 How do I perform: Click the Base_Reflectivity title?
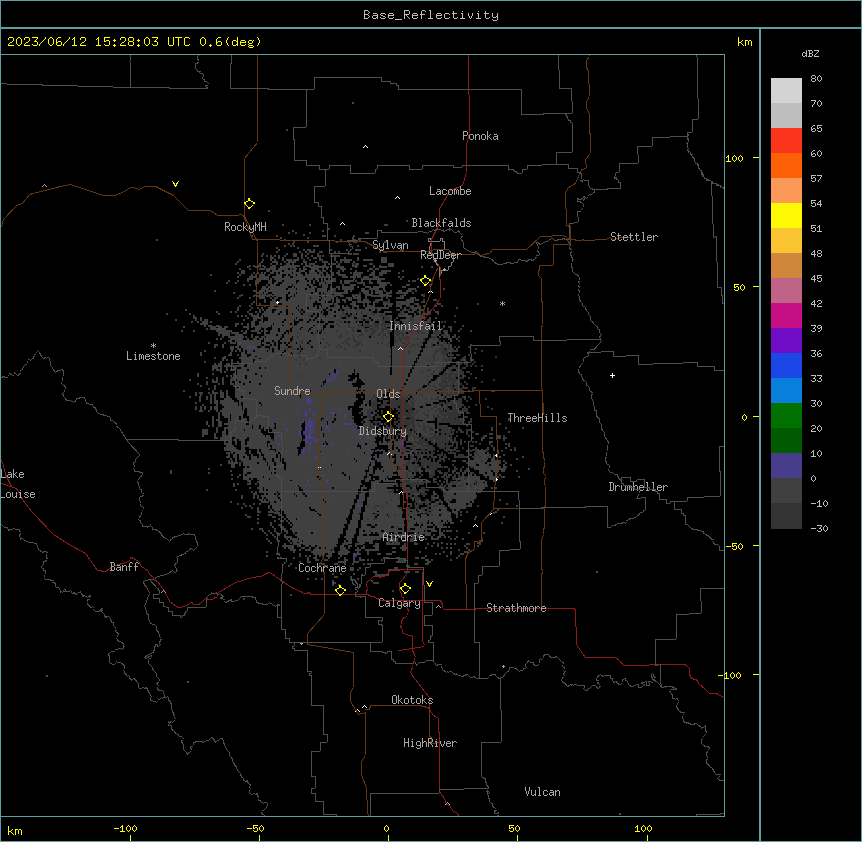click(431, 15)
